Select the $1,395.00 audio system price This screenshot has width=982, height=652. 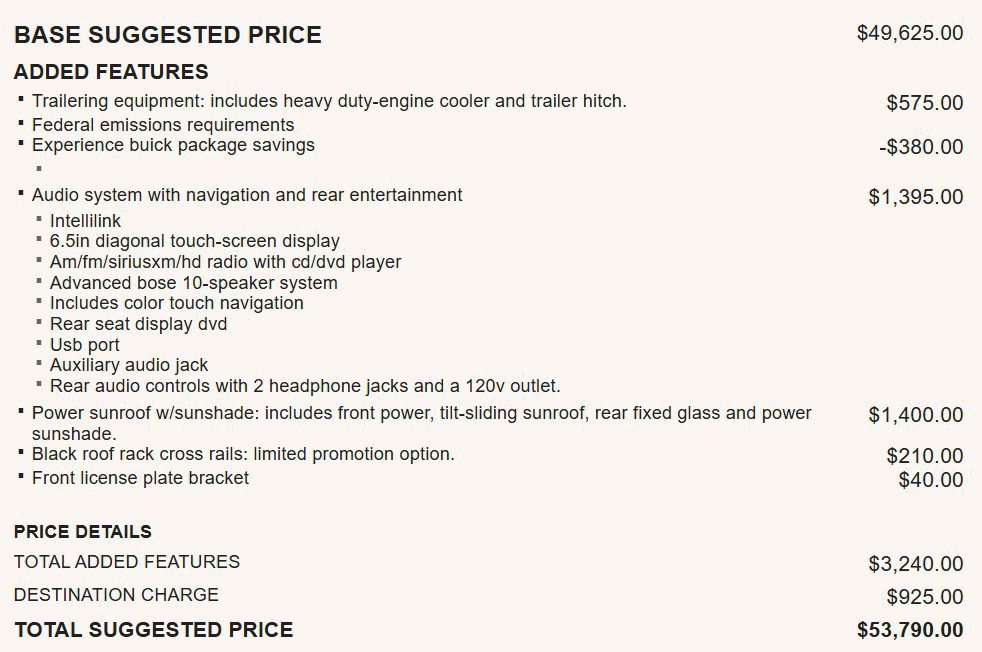[916, 197]
